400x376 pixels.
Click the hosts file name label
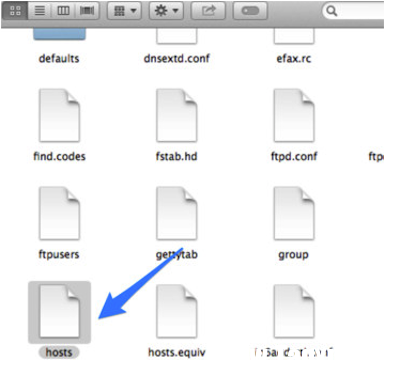[x=59, y=352]
